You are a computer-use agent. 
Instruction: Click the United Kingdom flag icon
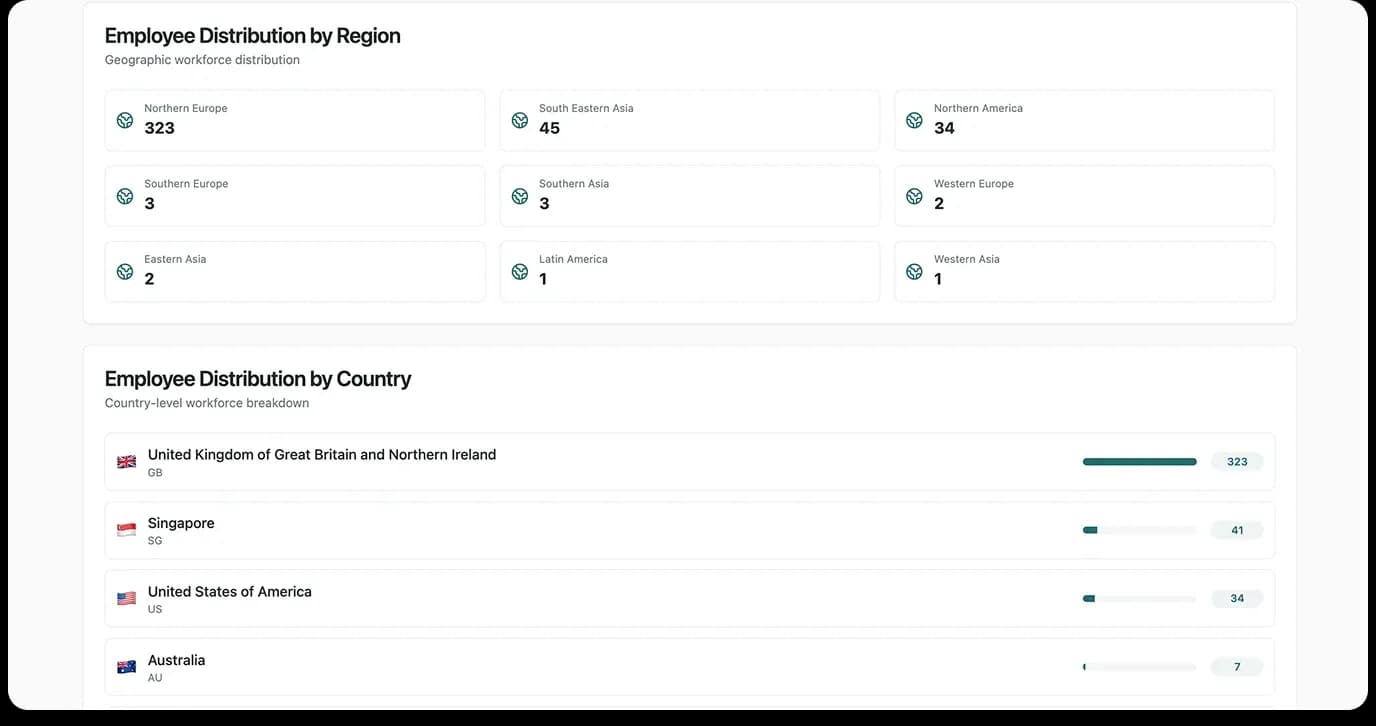[127, 462]
